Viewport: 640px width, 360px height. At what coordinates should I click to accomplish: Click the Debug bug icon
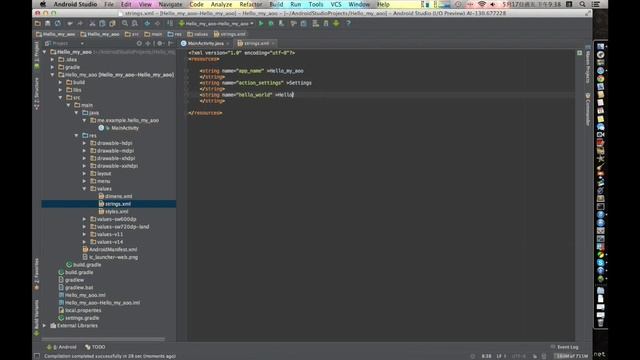(x=271, y=24)
